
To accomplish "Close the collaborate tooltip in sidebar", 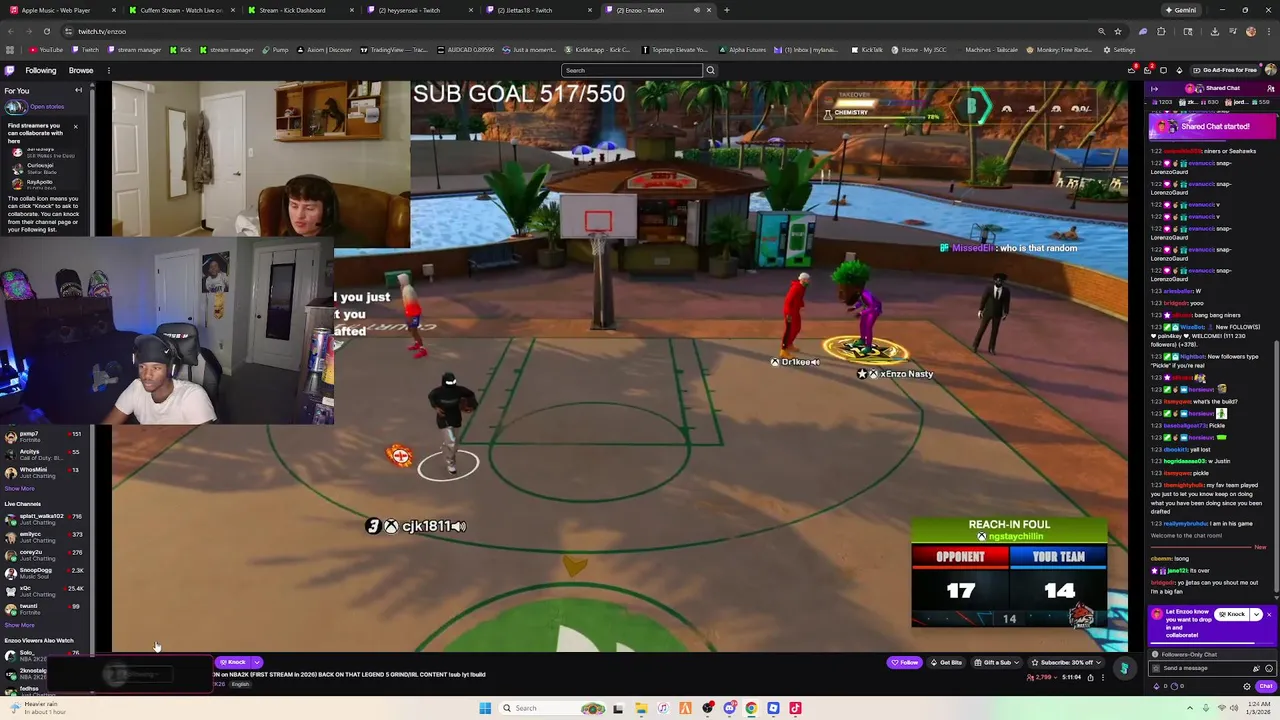I will coord(75,127).
